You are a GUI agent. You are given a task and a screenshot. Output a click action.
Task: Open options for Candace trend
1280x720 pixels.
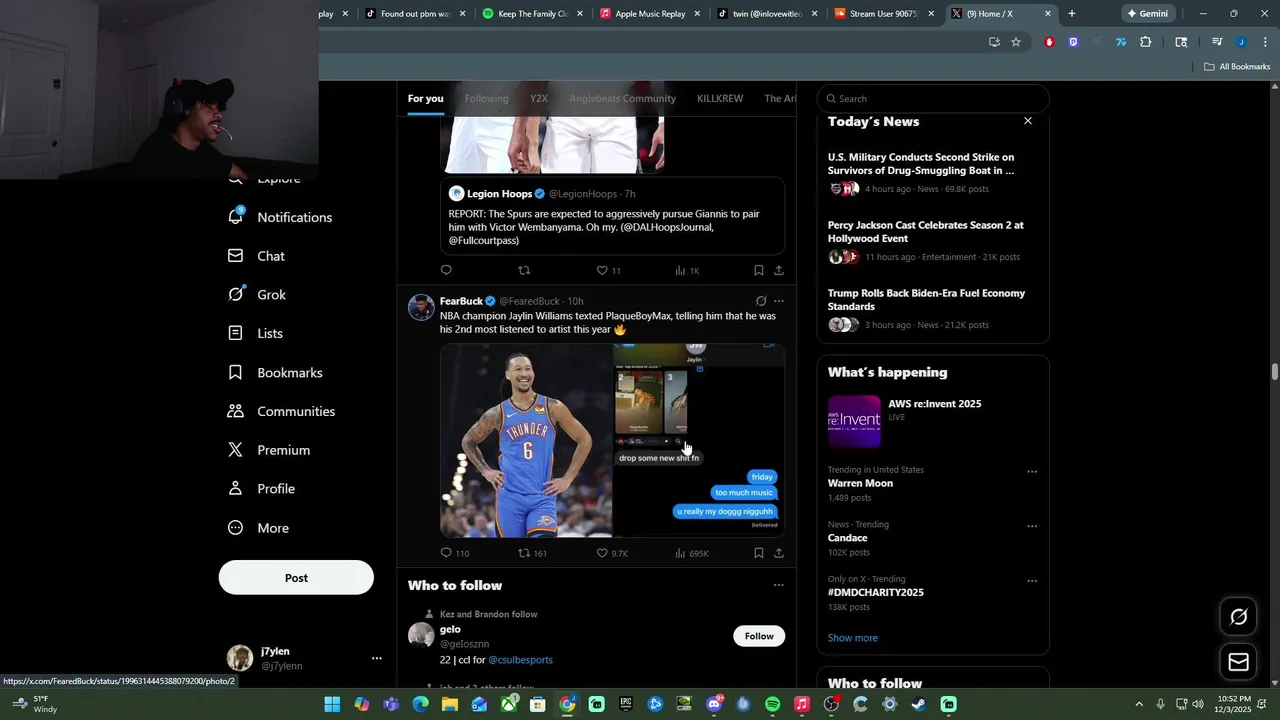pos(1032,526)
